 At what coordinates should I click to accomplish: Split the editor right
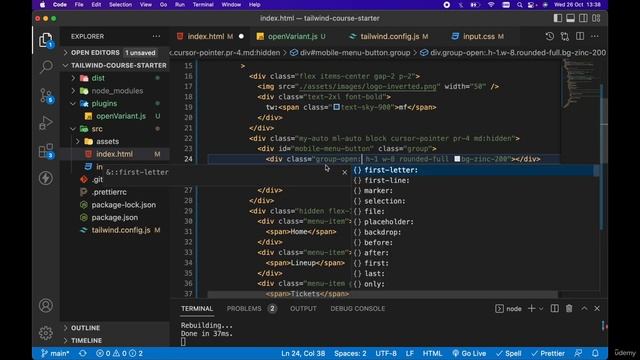[x=580, y=36]
